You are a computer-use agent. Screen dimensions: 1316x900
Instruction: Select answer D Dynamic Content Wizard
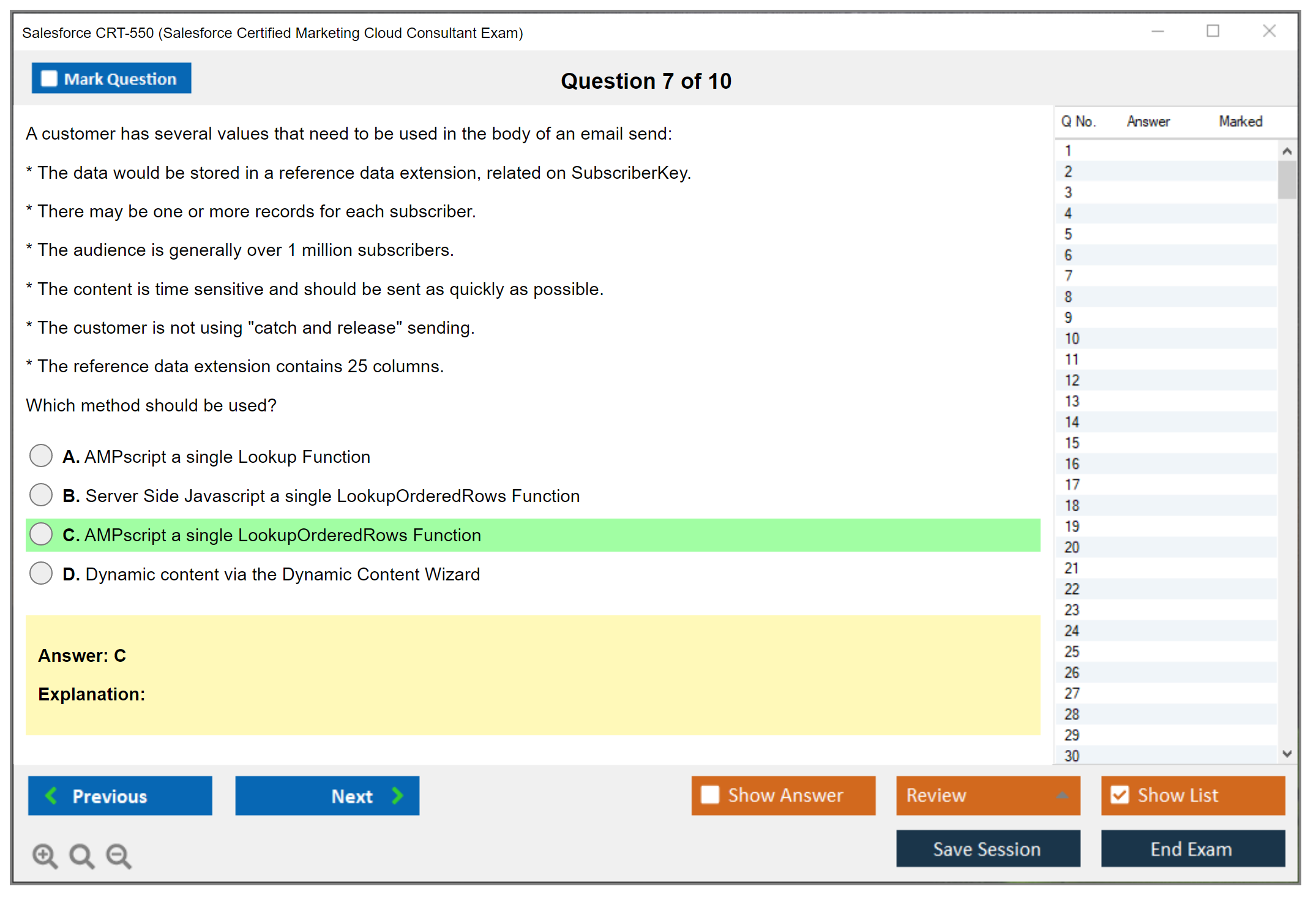click(x=41, y=574)
